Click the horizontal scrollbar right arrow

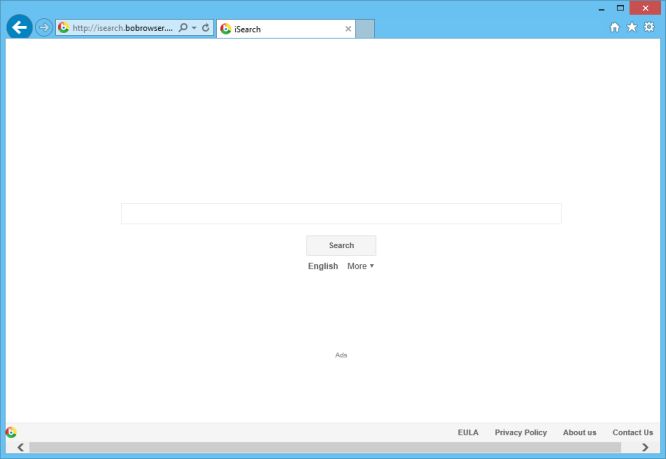pyautogui.click(x=646, y=447)
